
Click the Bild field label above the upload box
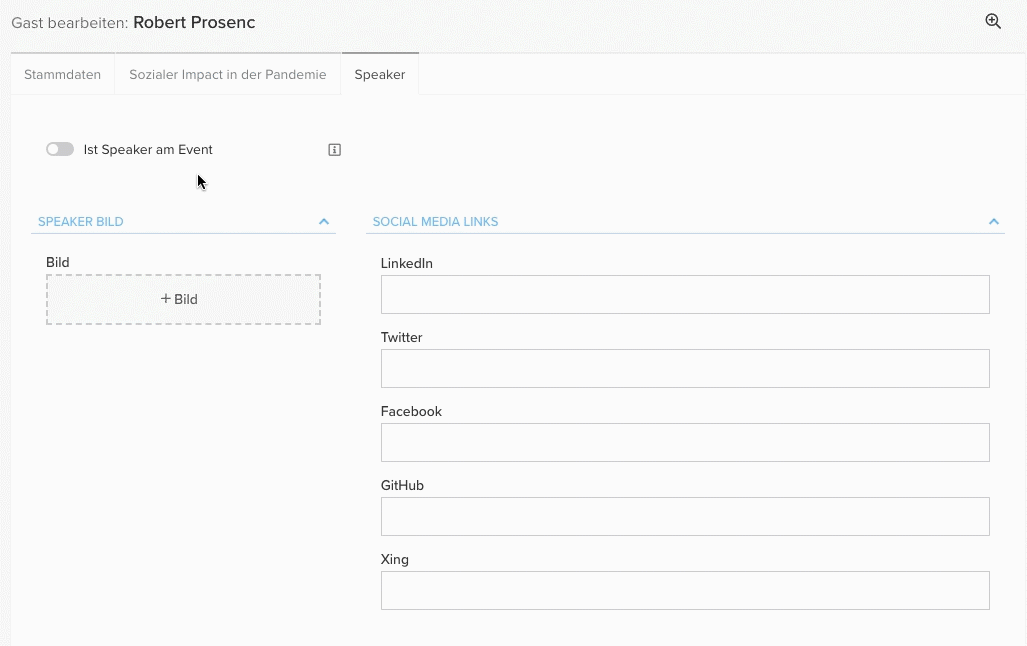[x=58, y=263]
